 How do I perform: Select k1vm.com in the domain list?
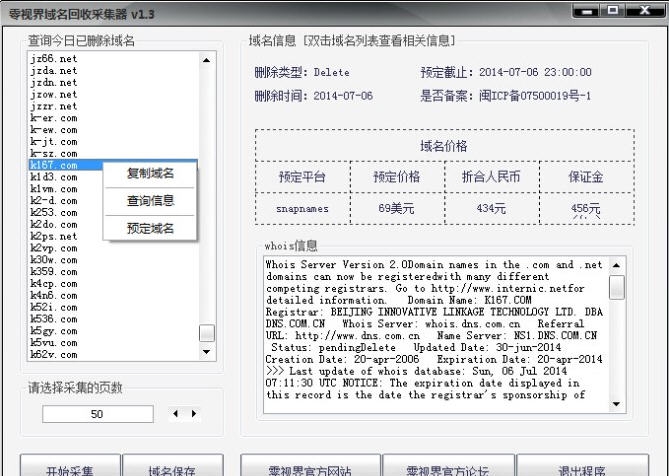[54, 189]
